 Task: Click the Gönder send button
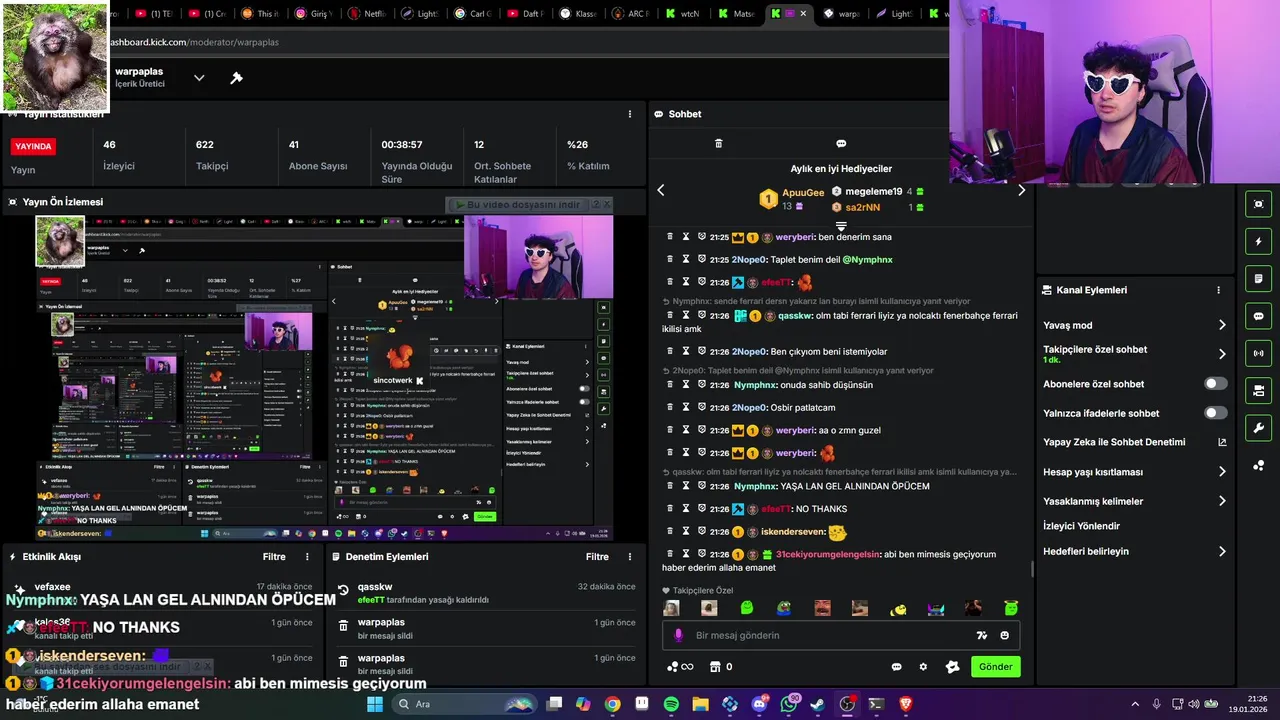(995, 667)
